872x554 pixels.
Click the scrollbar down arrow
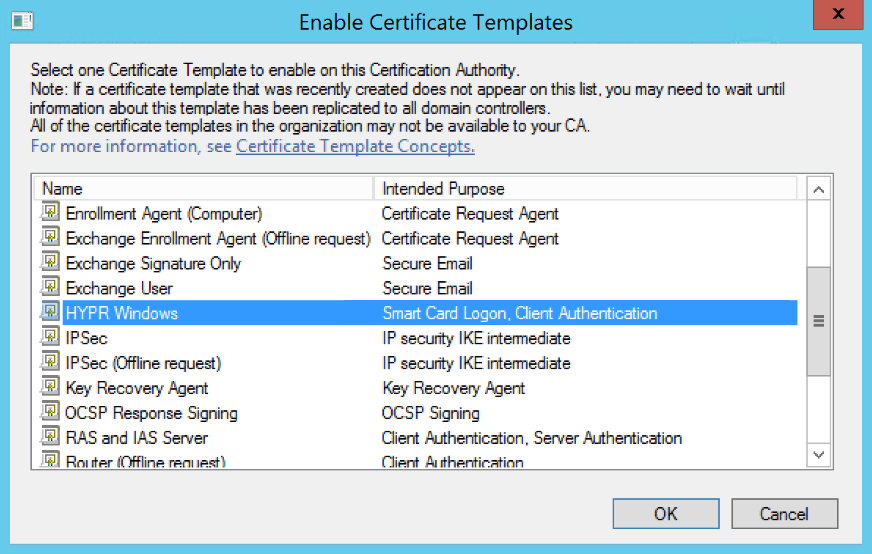[x=819, y=455]
